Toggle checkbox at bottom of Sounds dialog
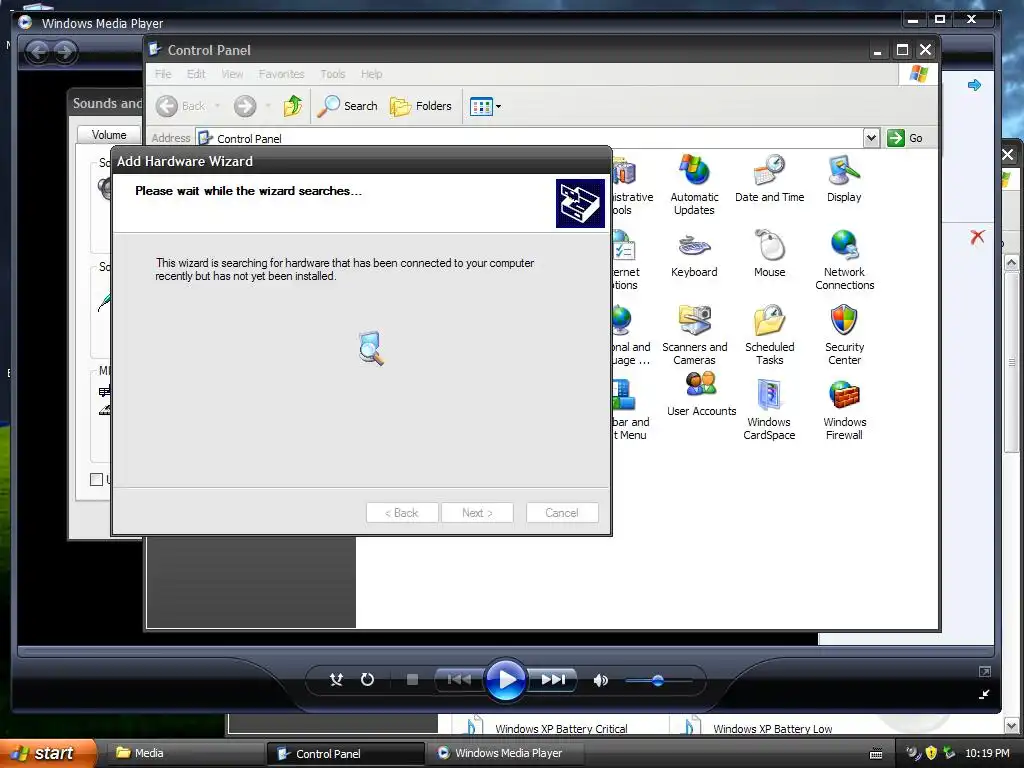Screen dimensions: 1024x768 97,479
